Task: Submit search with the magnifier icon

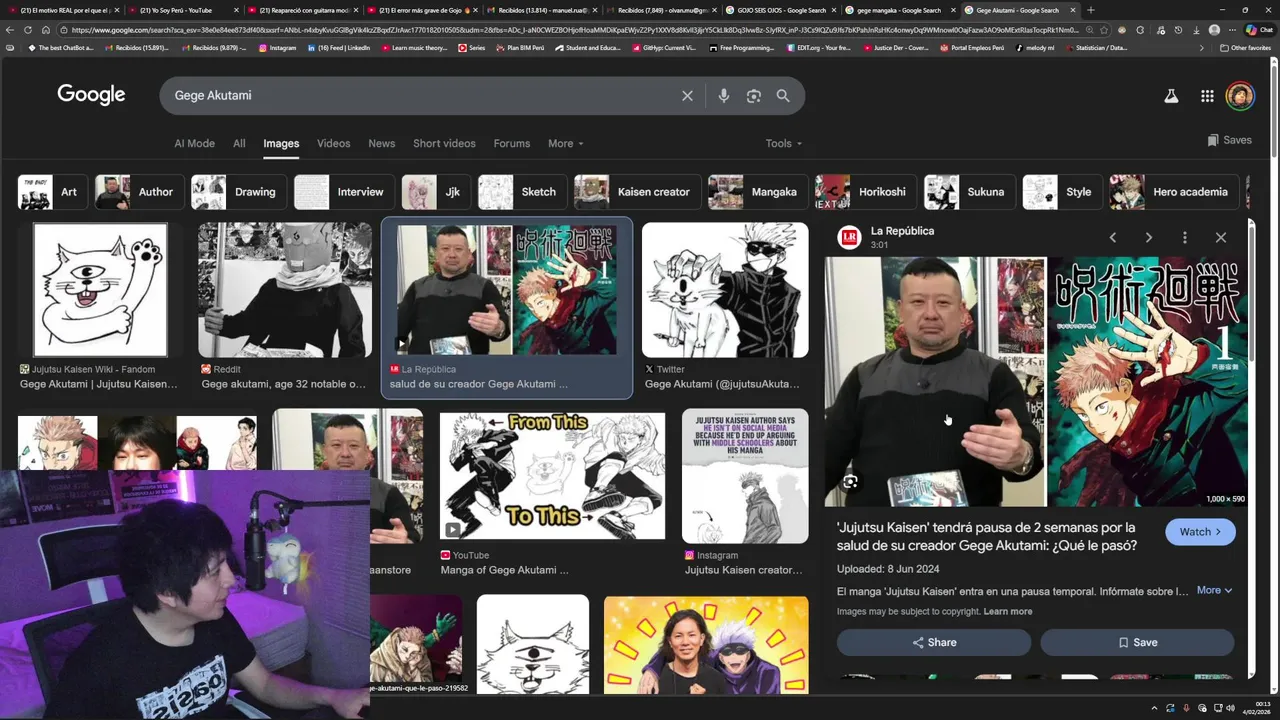Action: (783, 96)
